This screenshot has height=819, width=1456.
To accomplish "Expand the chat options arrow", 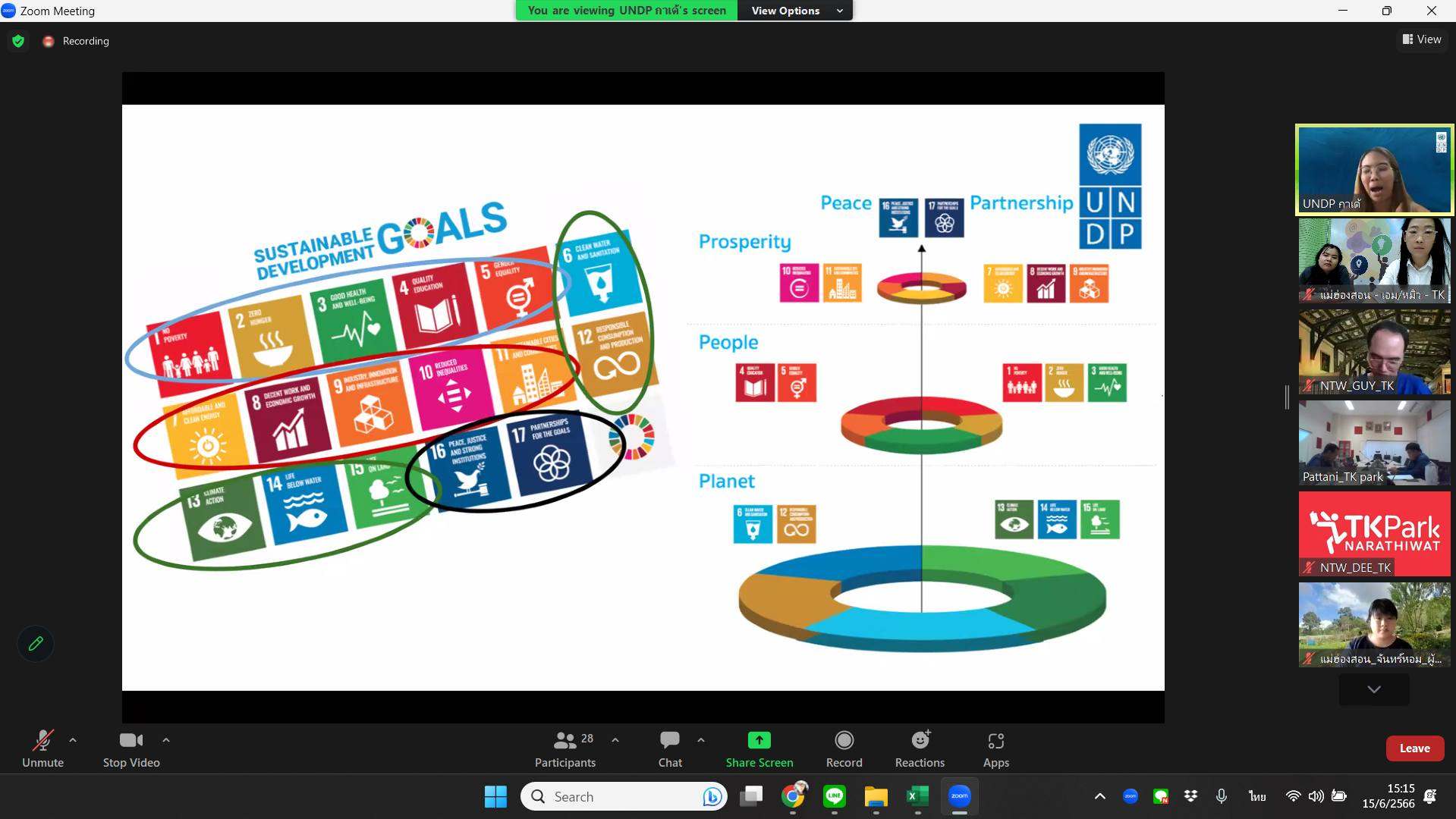I will (x=701, y=739).
